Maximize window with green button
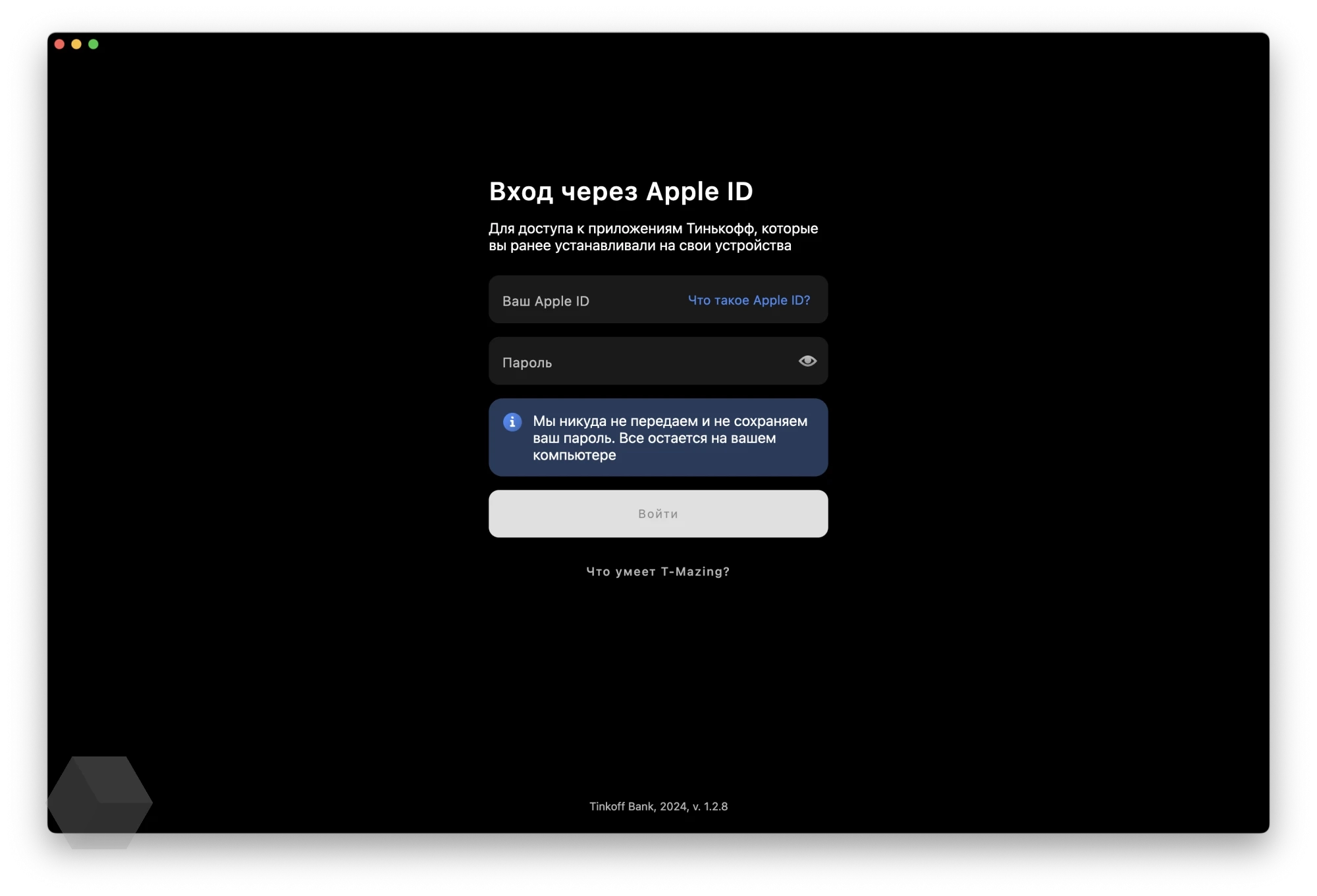Image resolution: width=1317 pixels, height=896 pixels. point(94,44)
